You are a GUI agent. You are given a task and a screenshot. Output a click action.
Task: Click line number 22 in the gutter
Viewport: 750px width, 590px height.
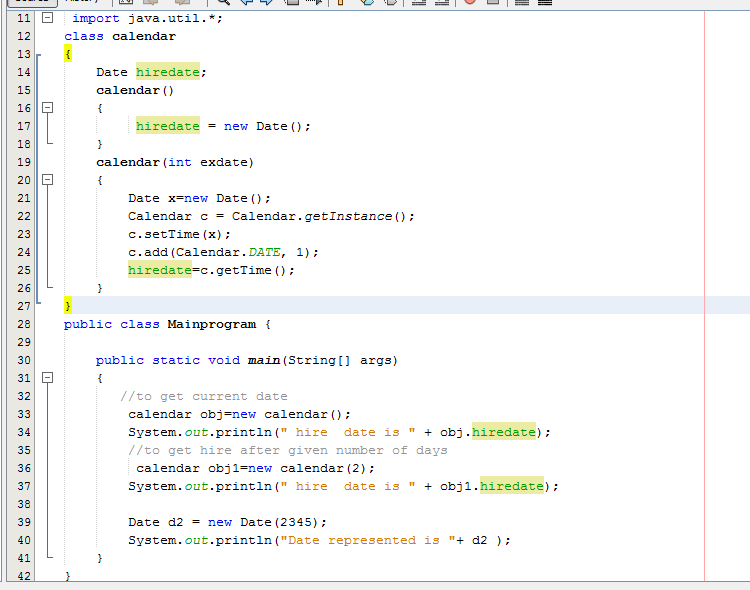23,216
